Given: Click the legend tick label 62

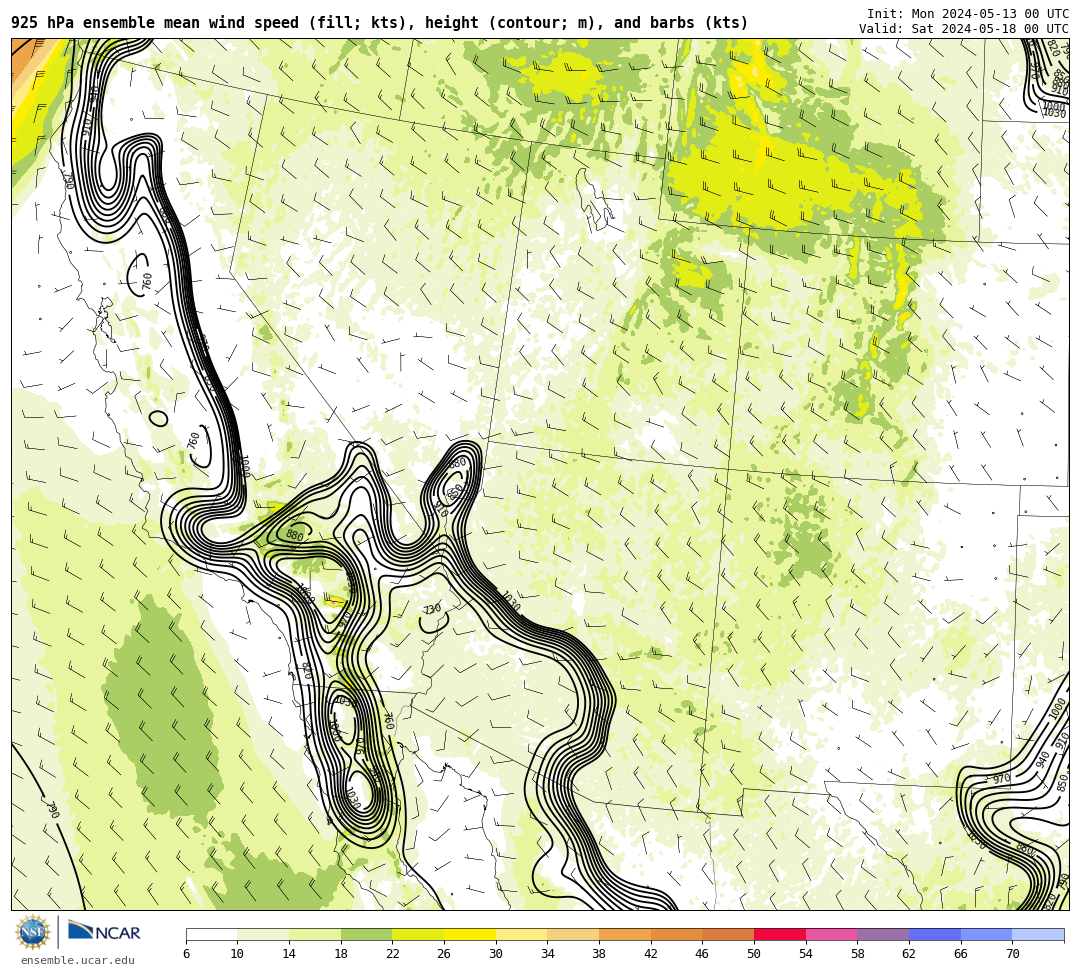Looking at the screenshot, I should (x=909, y=954).
